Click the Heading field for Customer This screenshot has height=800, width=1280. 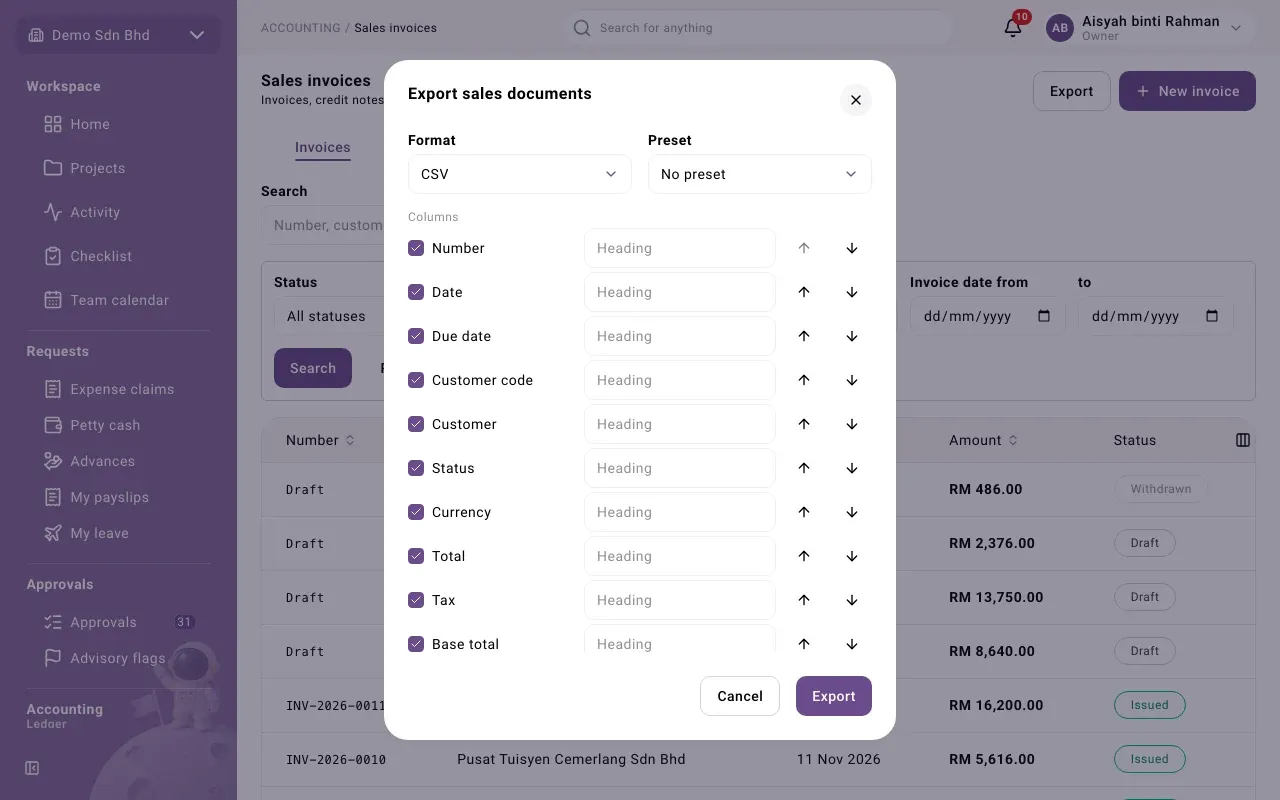coord(680,424)
